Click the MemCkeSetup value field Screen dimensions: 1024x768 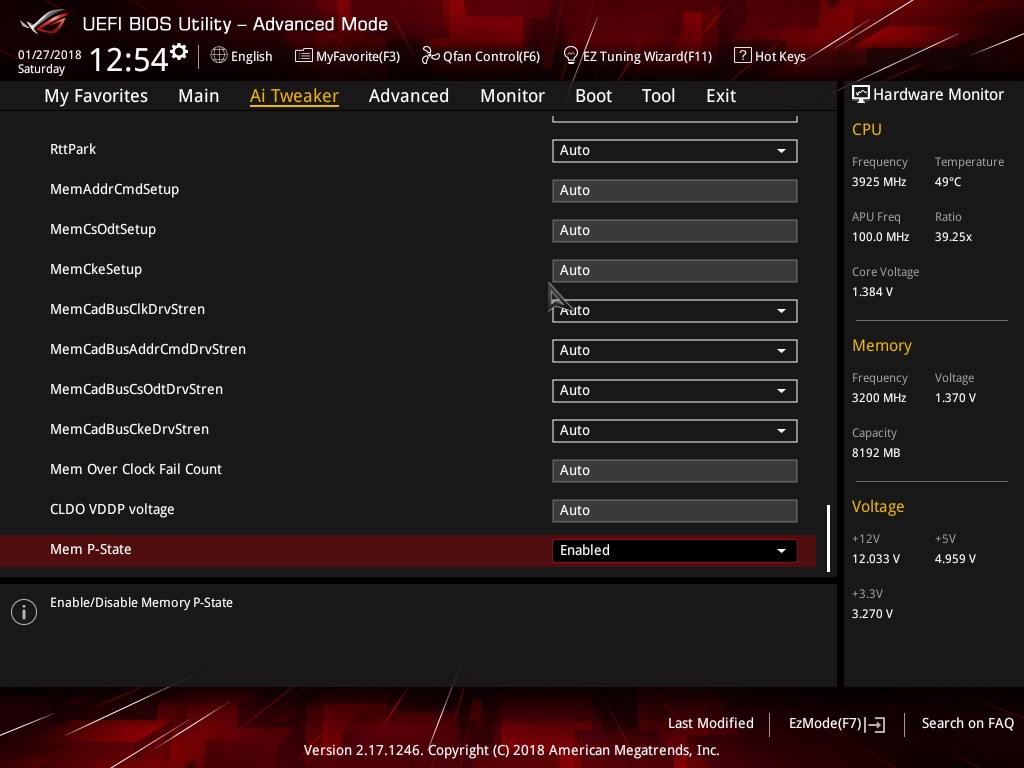click(675, 271)
